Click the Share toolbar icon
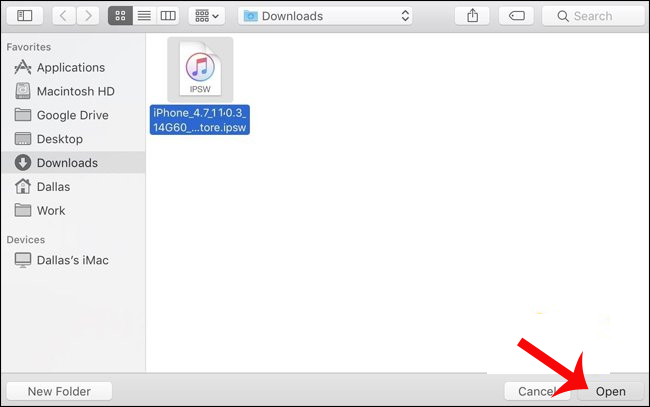Image resolution: width=650 pixels, height=407 pixels. pos(473,16)
